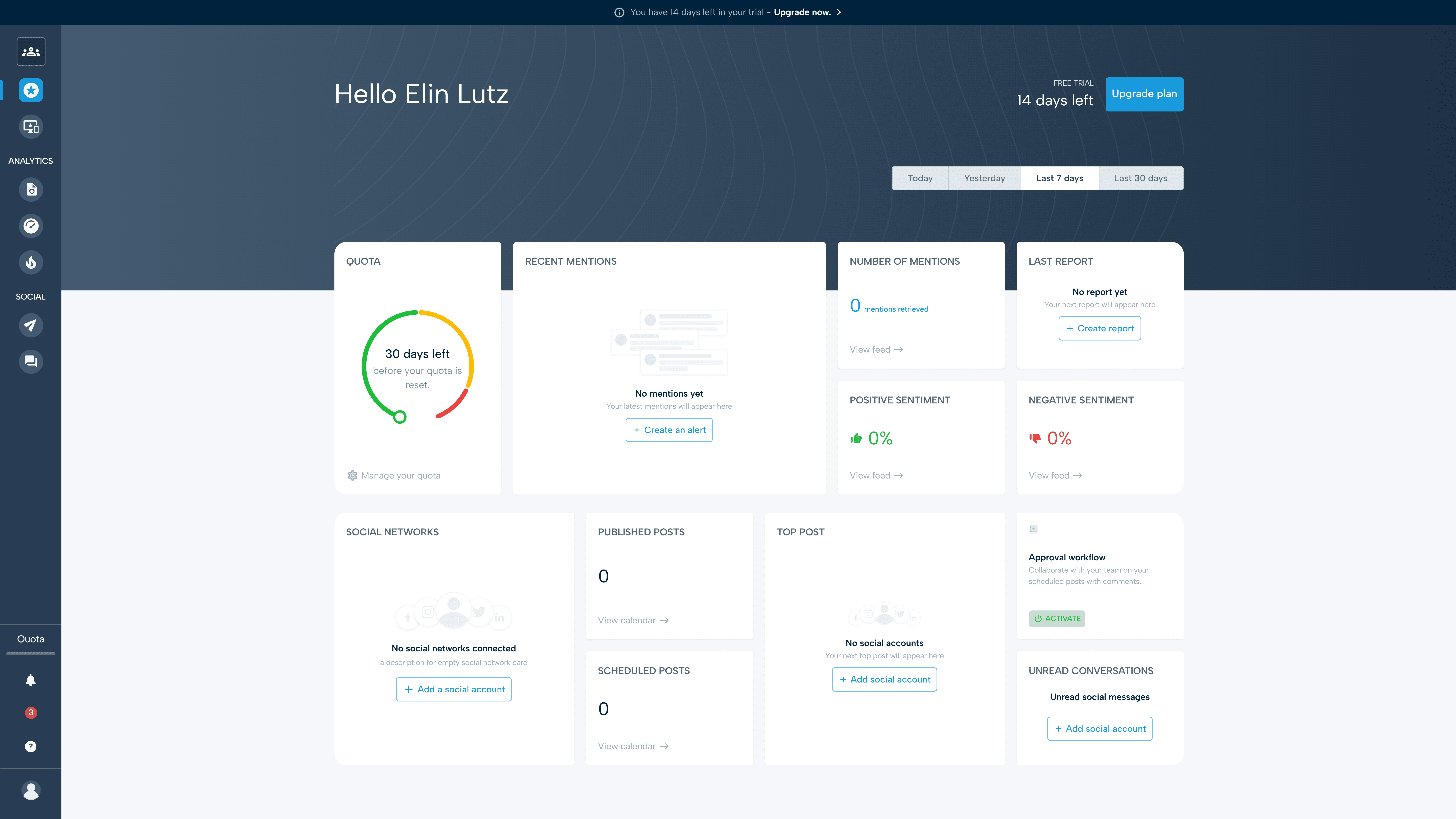This screenshot has height=819, width=1456.
Task: Click Upgrade now in the trial banner
Action: [802, 13]
